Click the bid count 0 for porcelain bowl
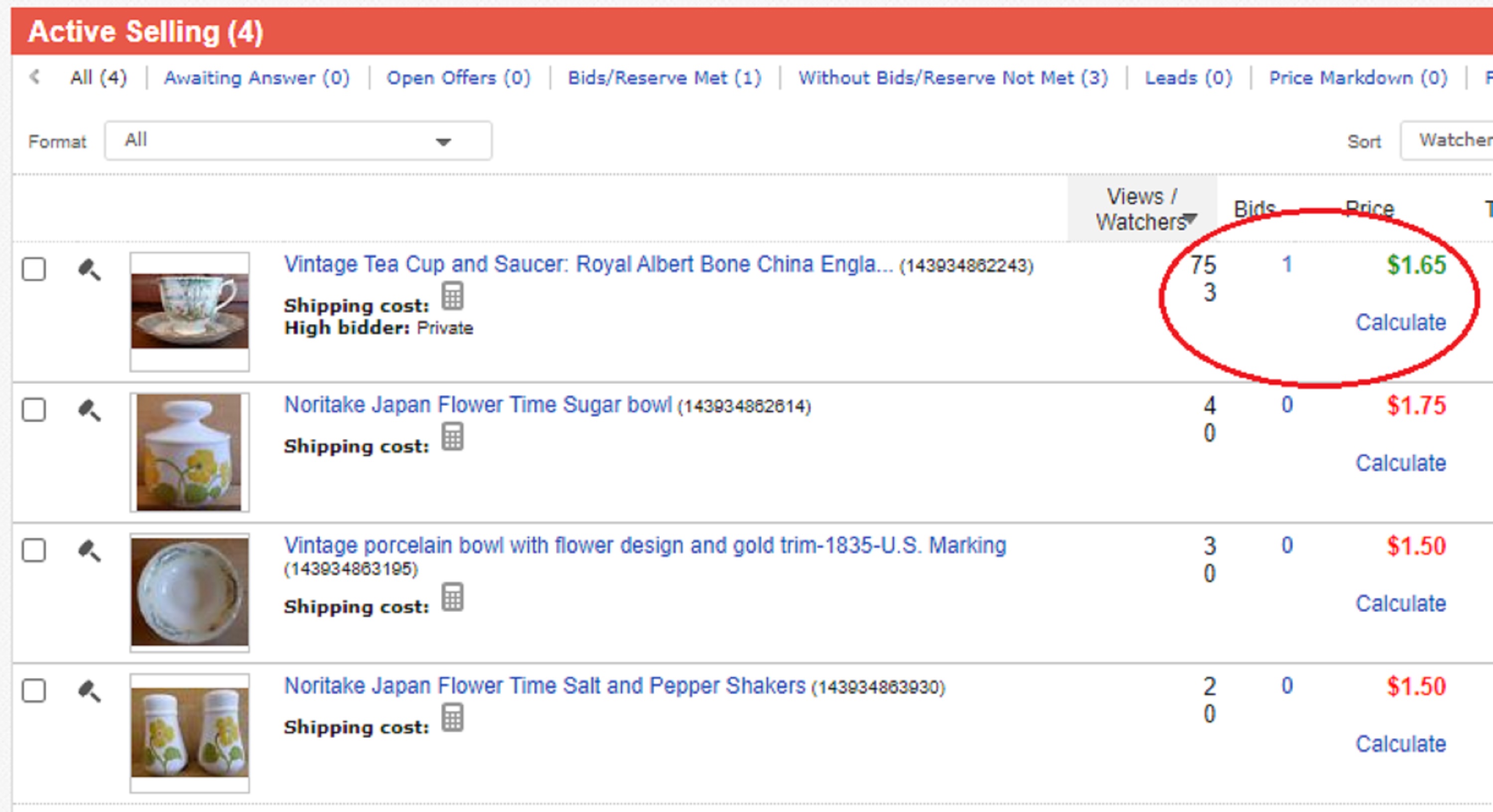 point(1287,545)
